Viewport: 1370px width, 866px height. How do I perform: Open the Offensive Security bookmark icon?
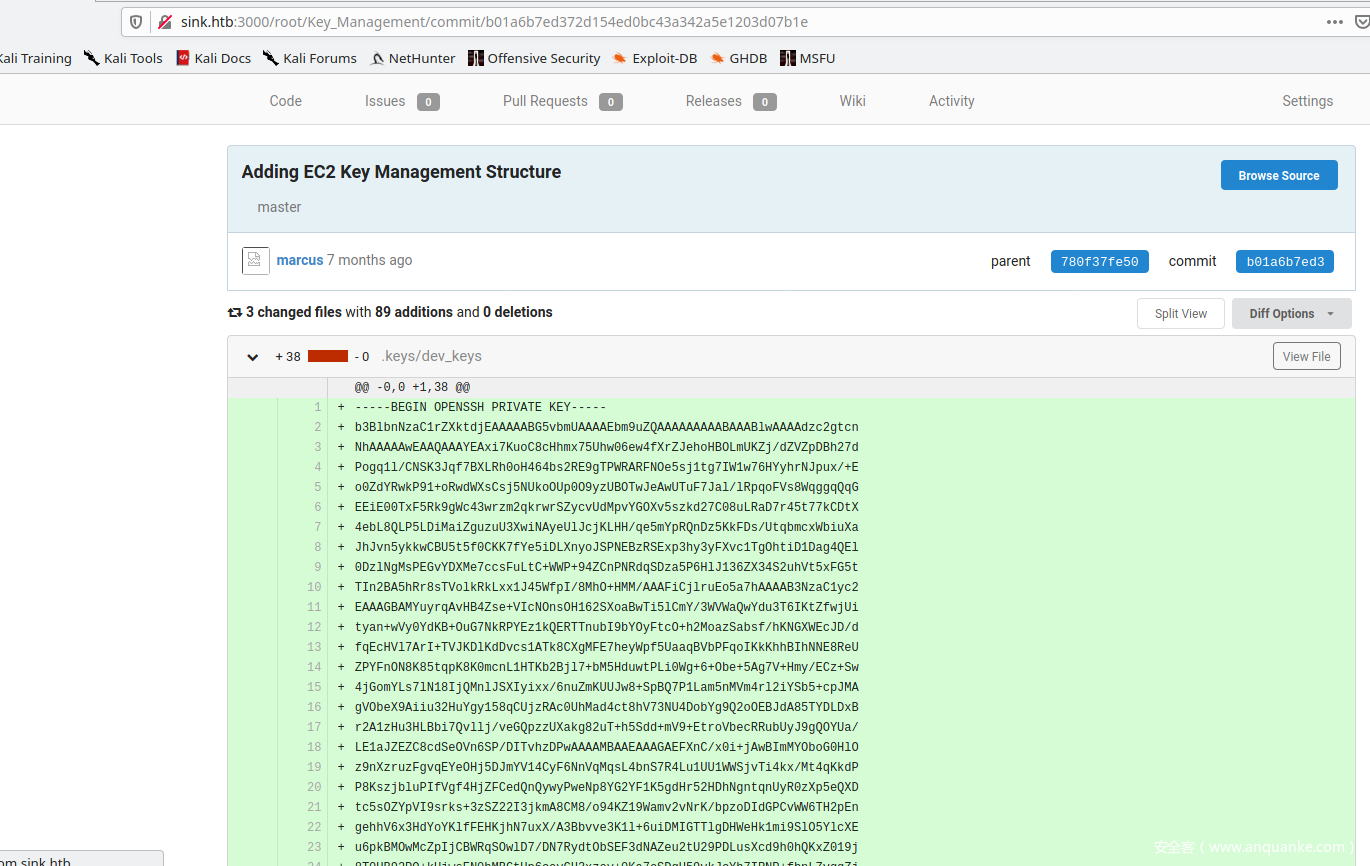(x=476, y=58)
